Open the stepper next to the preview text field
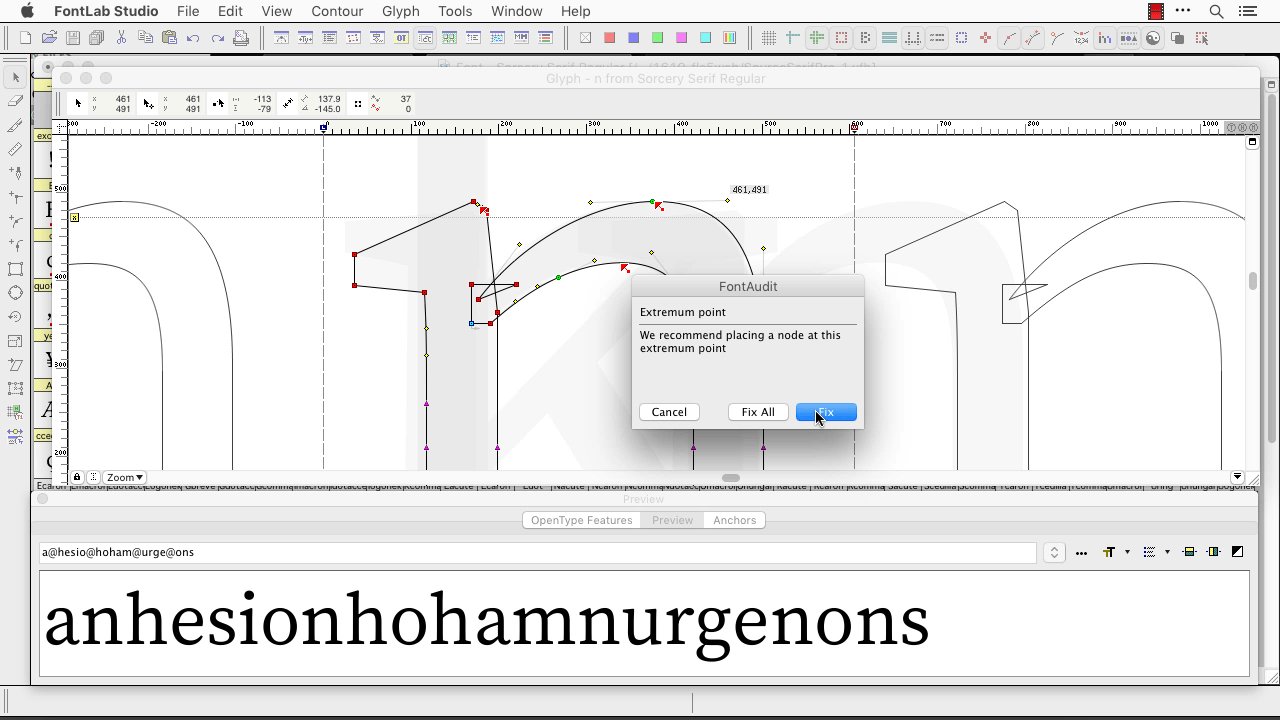 (1054, 552)
